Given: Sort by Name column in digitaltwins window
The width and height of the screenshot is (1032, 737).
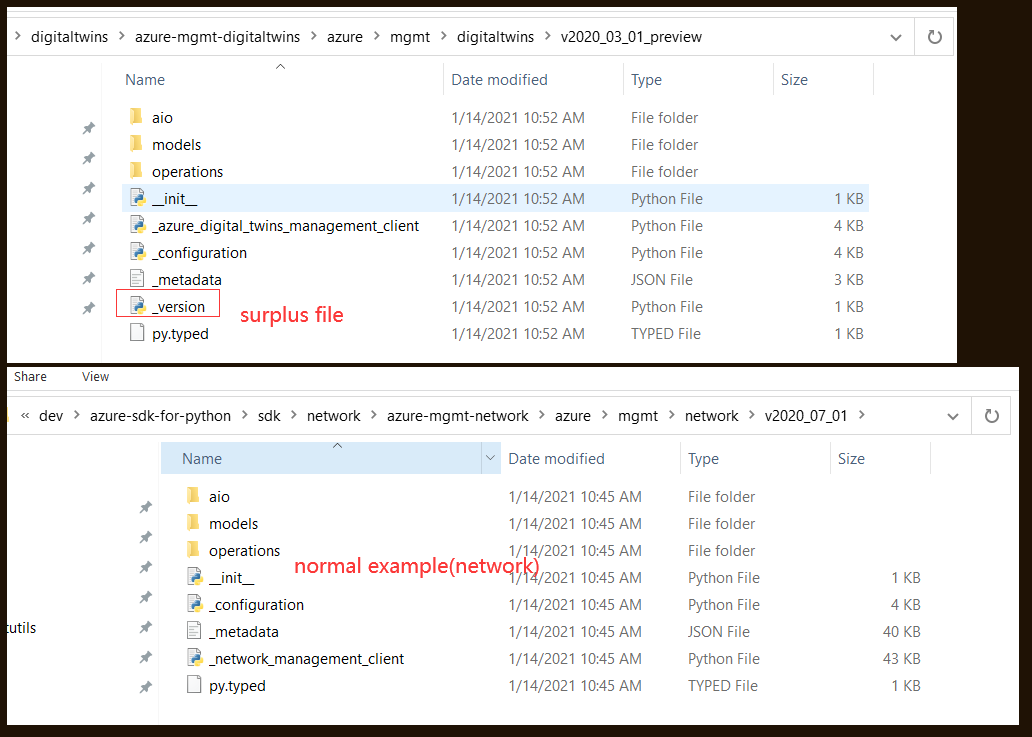Looking at the screenshot, I should [x=145, y=80].
